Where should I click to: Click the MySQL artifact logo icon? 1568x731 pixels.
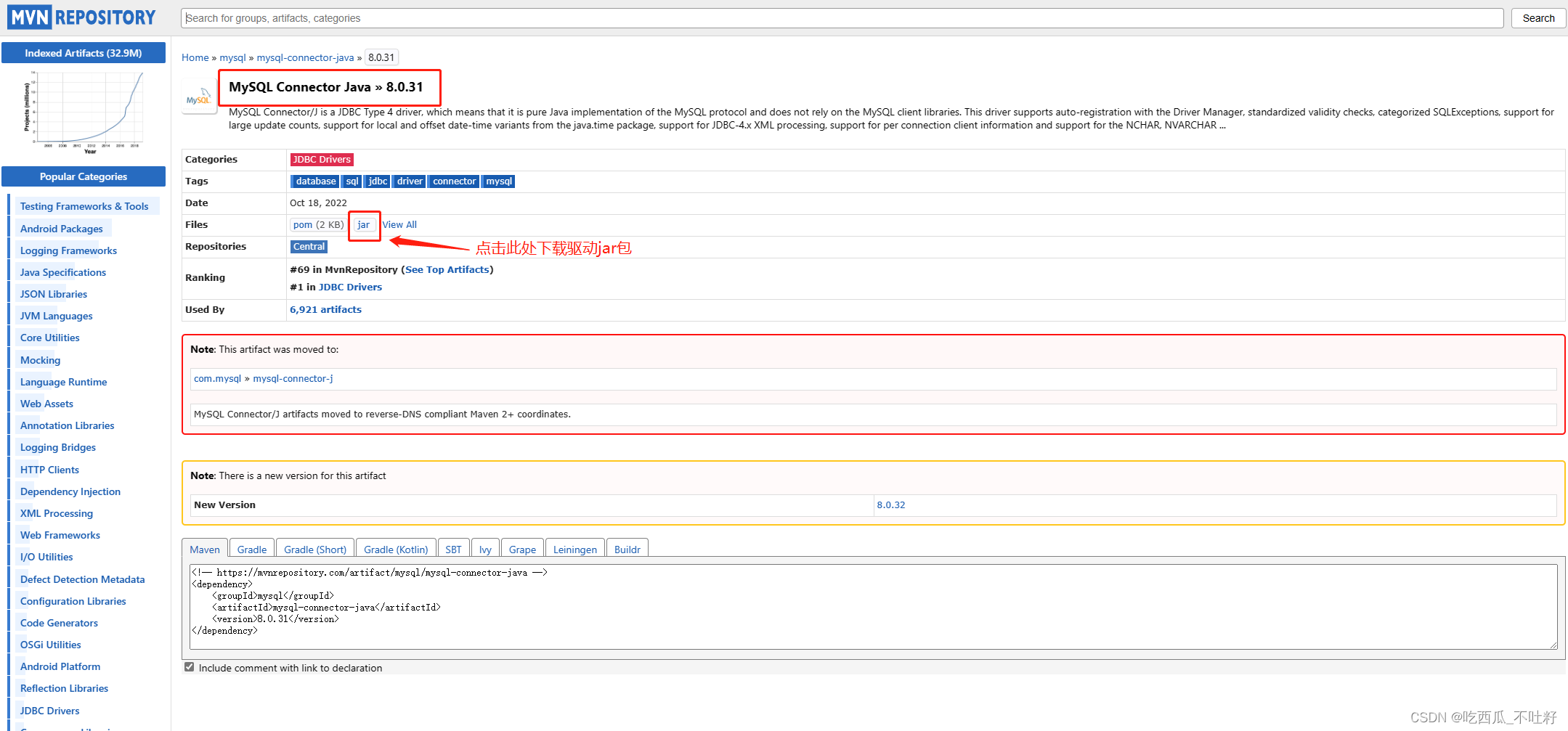point(198,97)
